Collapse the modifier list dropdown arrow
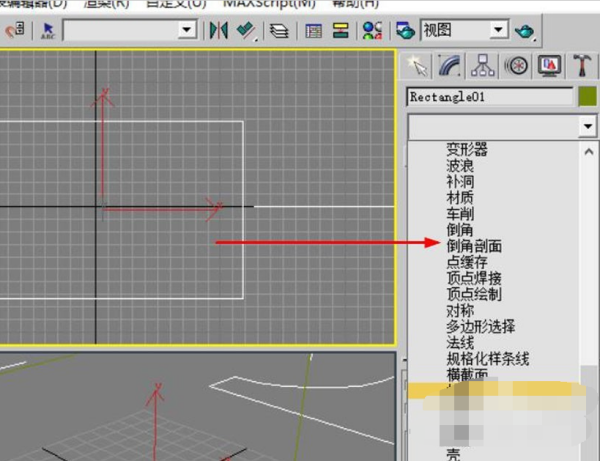Screen dimensions: 600x461 click(587, 127)
